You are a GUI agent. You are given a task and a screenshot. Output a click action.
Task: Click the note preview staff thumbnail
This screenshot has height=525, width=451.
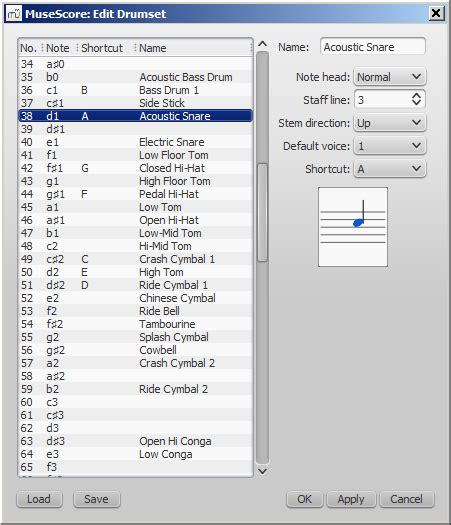point(353,227)
